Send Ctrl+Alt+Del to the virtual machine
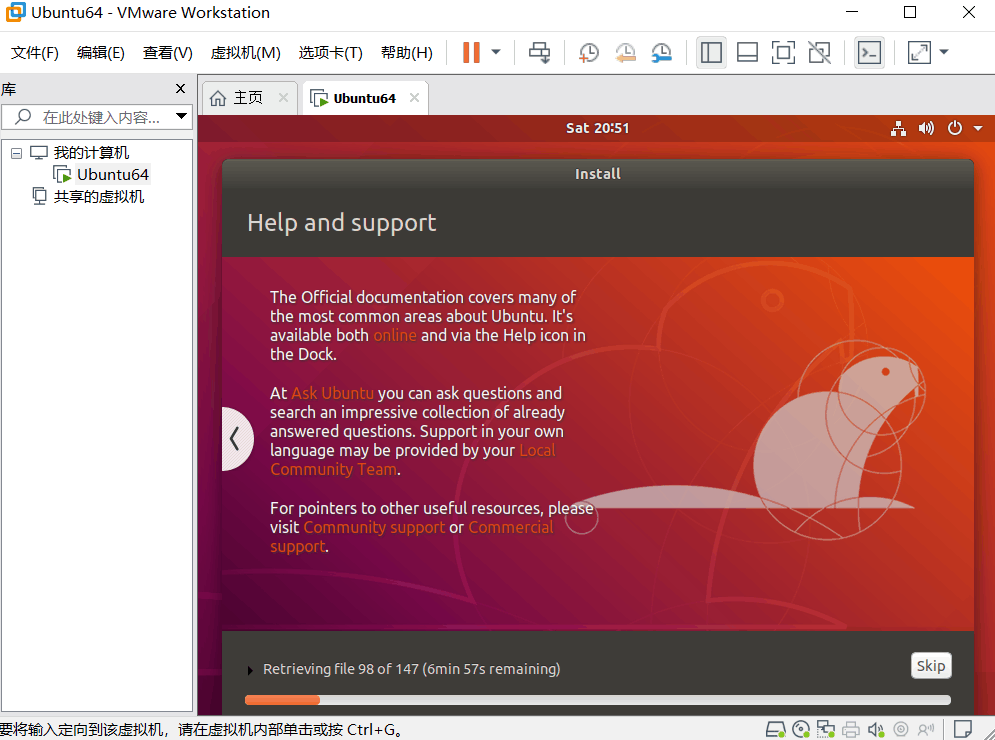Viewport: 995px width, 740px height. coord(539,52)
